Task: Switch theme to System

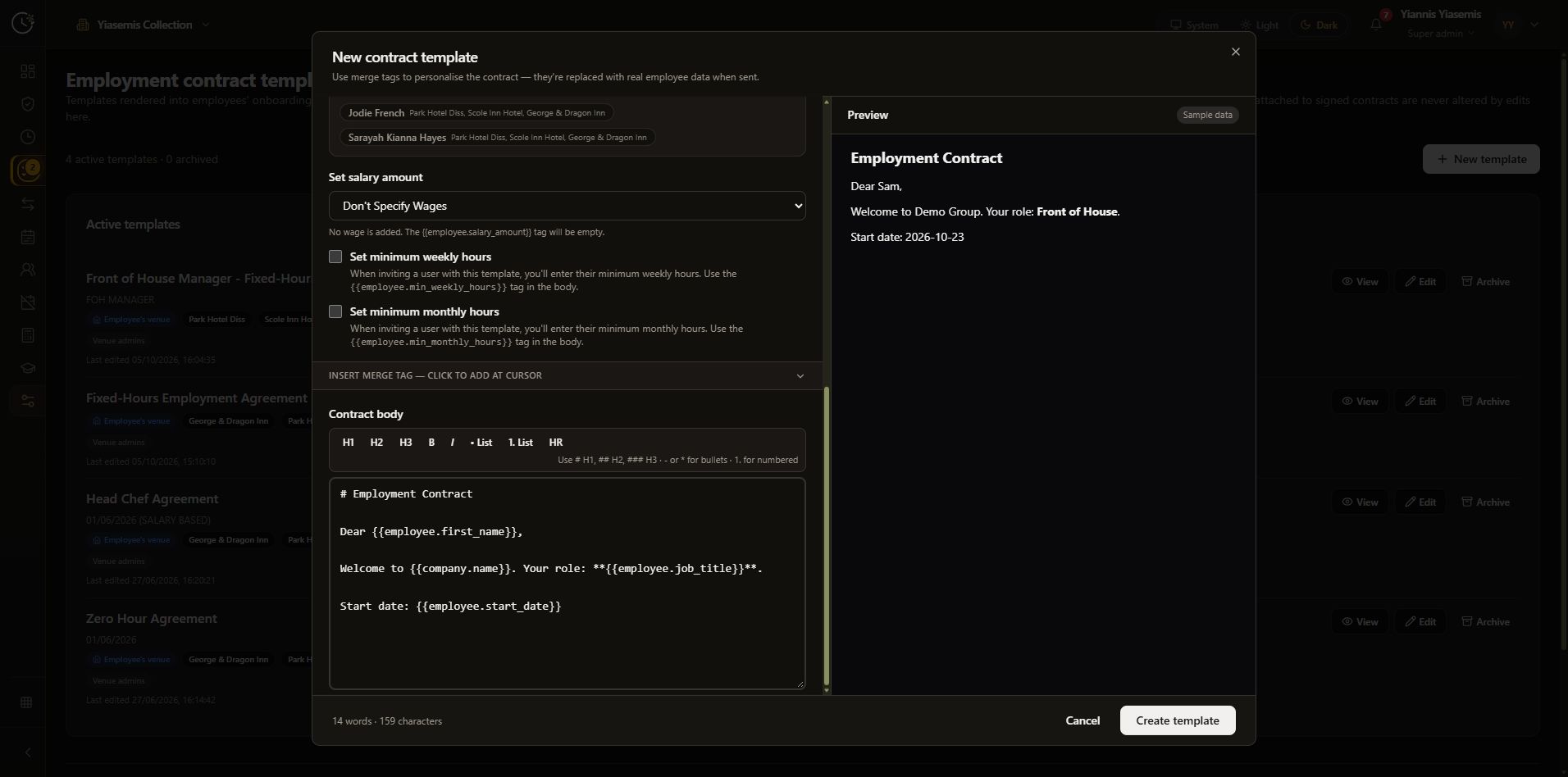Action: [x=1194, y=25]
